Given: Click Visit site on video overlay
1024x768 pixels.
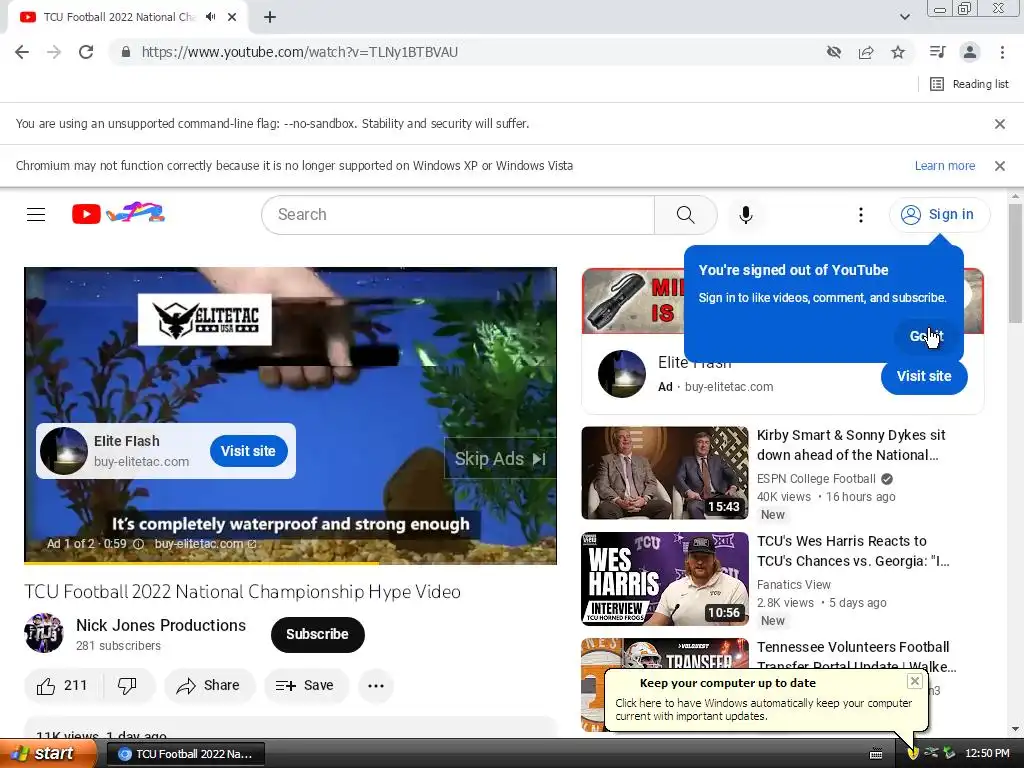Looking at the screenshot, I should 248,451.
